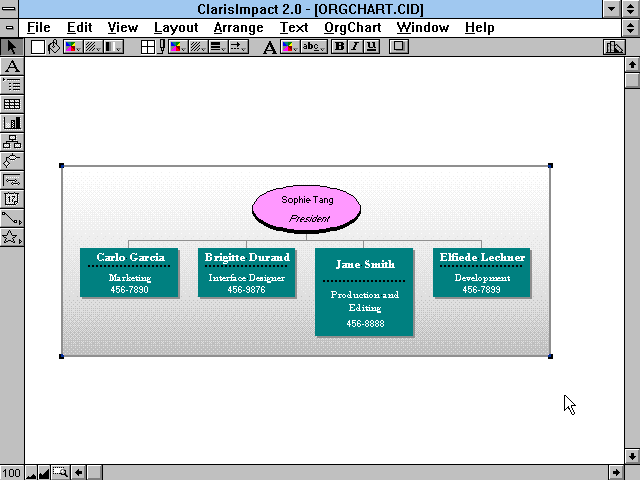Image resolution: width=640 pixels, height=480 pixels.
Task: Click the vertical scrollbar thumb
Action: click(632, 80)
